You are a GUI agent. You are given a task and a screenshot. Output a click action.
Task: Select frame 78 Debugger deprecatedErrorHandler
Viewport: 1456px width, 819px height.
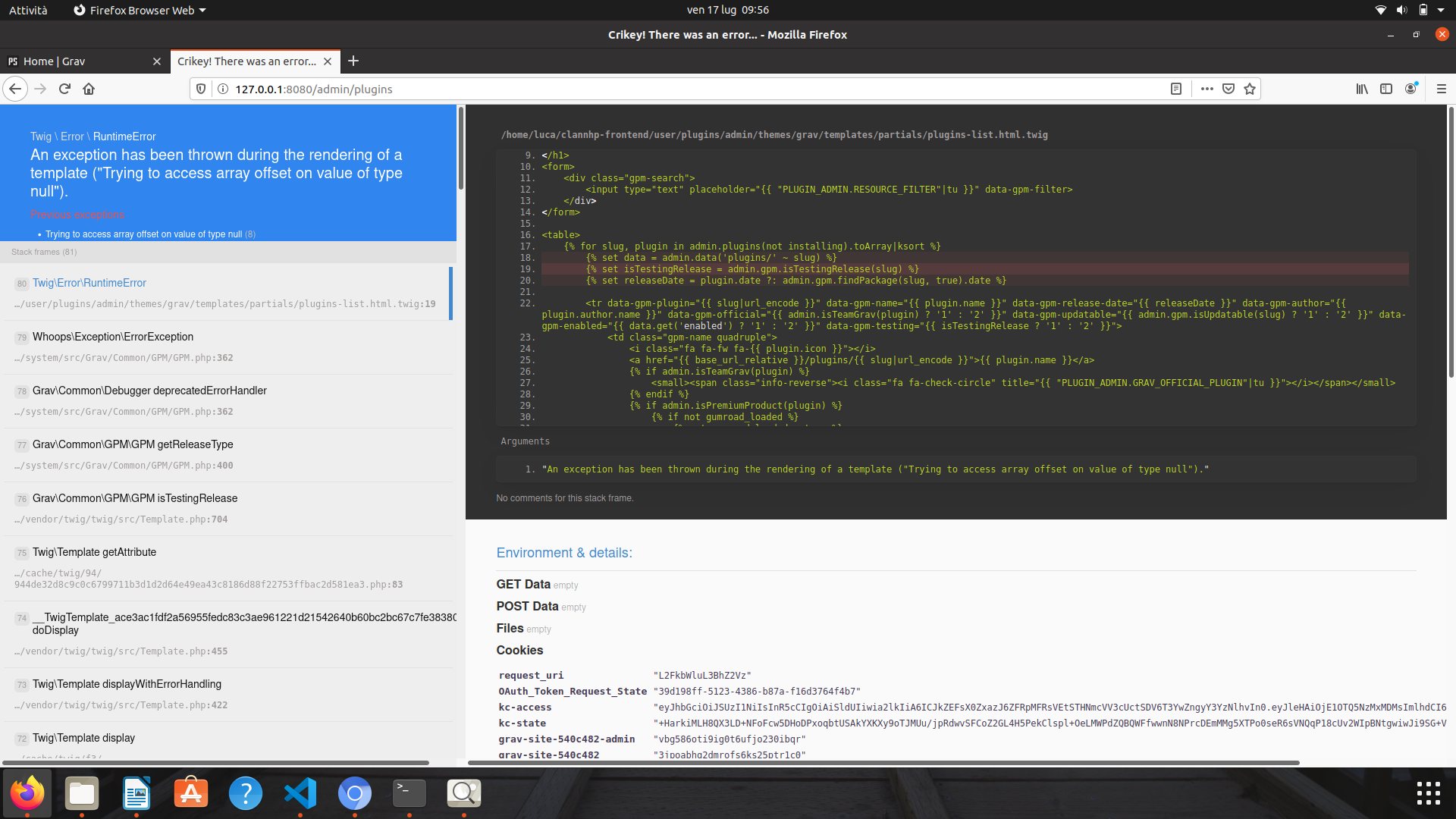click(226, 400)
